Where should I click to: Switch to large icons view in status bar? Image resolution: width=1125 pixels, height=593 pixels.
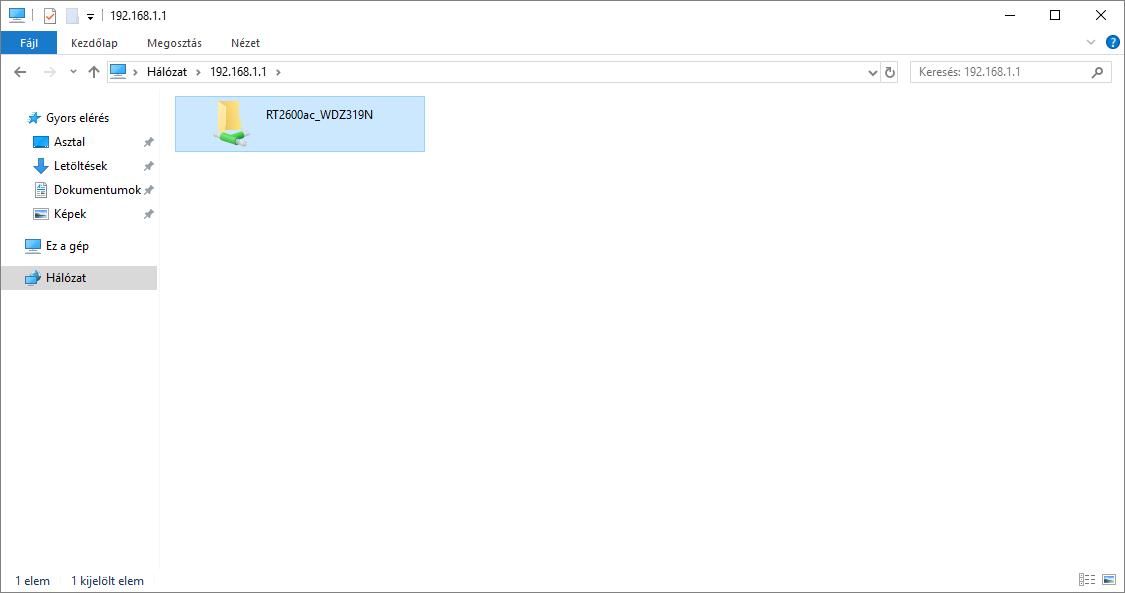[1109, 579]
